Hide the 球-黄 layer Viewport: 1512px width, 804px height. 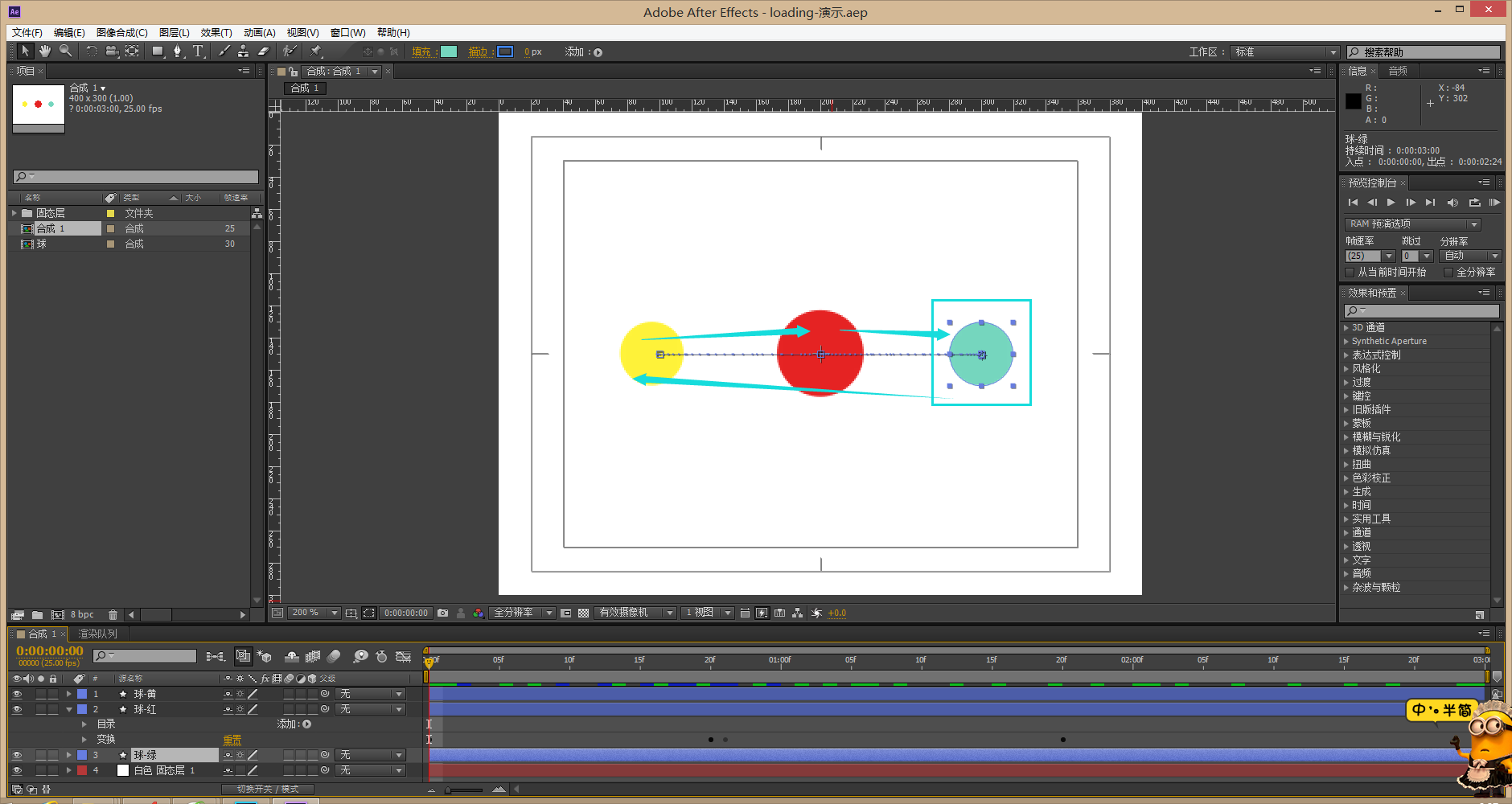17,694
